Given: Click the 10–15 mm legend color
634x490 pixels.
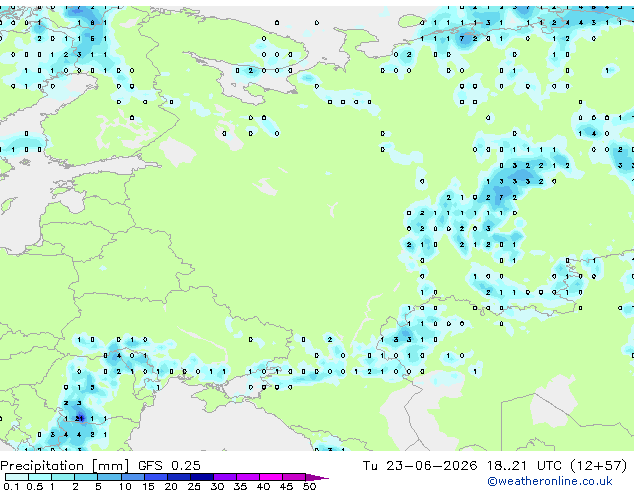Looking at the screenshot, I should (133, 477).
